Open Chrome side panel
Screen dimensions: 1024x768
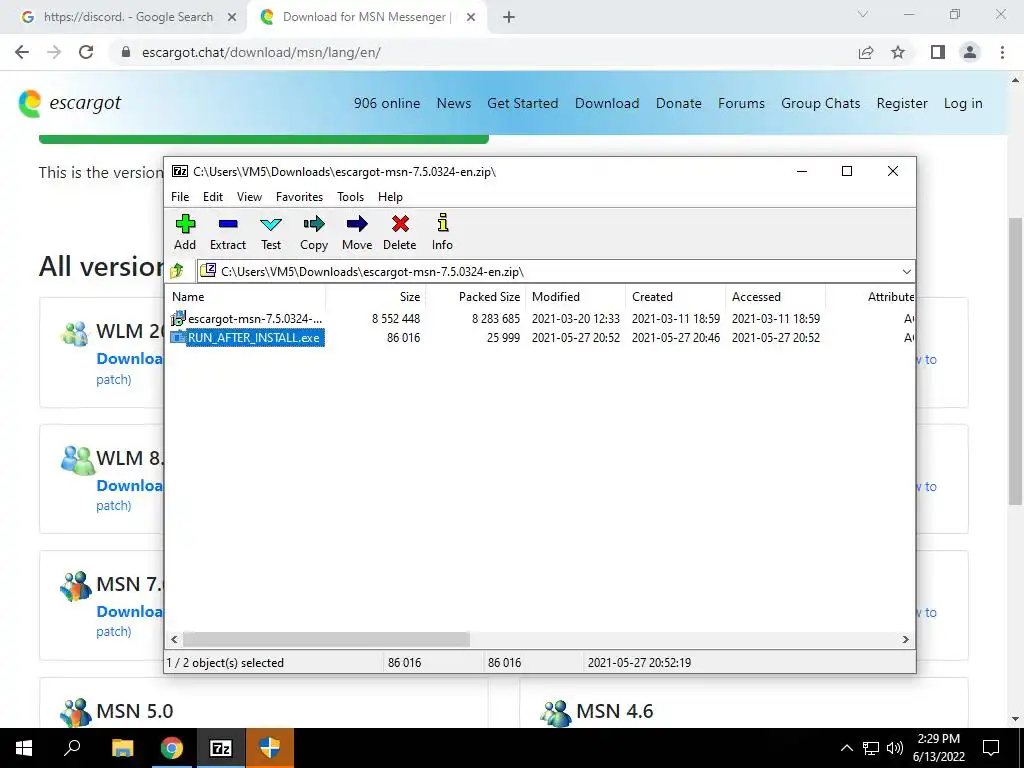938,52
